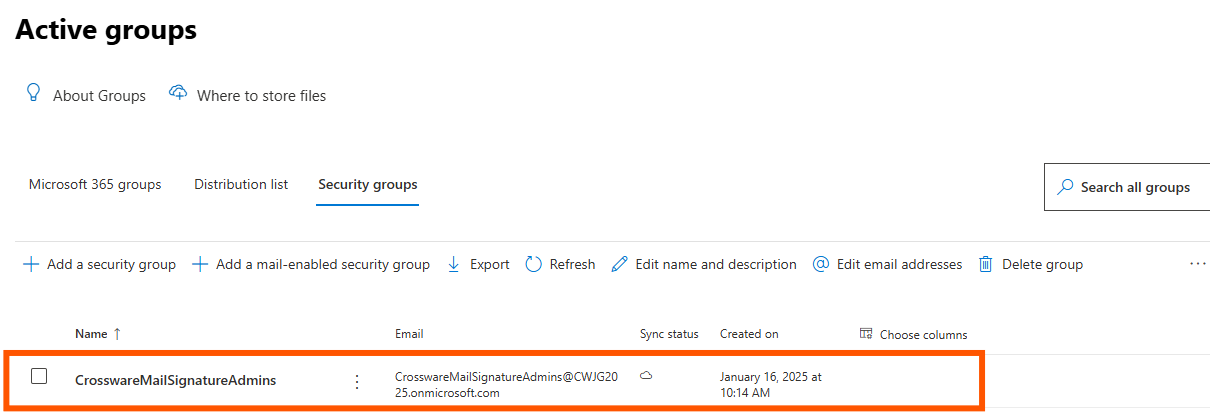Viewport: 1210px width, 412px height.
Task: Click the cloud sync status icon
Action: point(646,376)
